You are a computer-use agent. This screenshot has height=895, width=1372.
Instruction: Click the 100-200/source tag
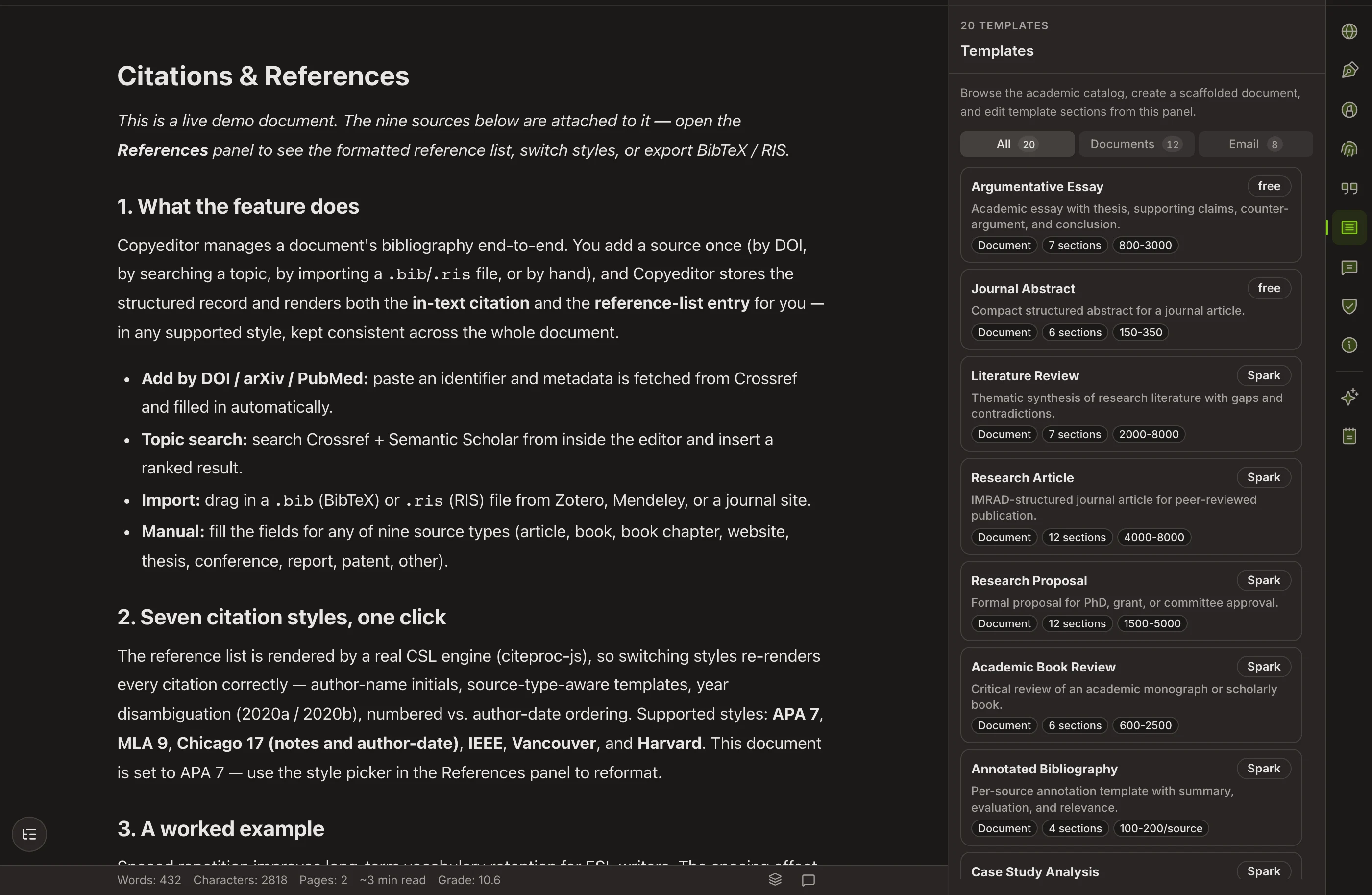click(1160, 828)
